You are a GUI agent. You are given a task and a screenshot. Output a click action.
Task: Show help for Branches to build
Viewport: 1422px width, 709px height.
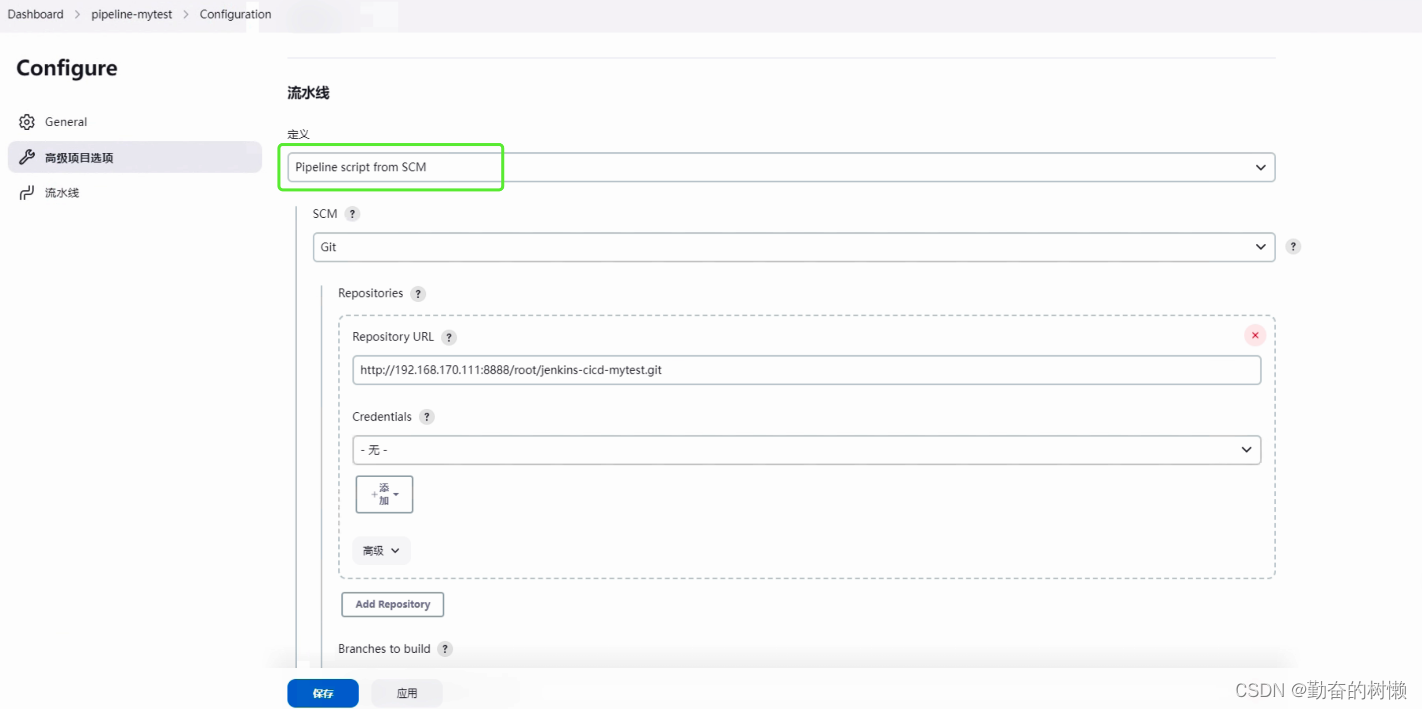pos(445,649)
